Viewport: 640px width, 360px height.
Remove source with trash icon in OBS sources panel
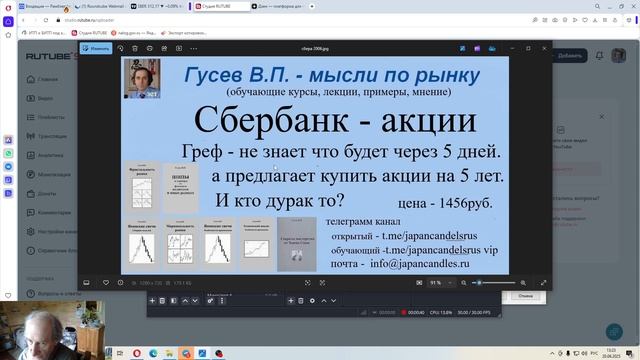coord(301,301)
